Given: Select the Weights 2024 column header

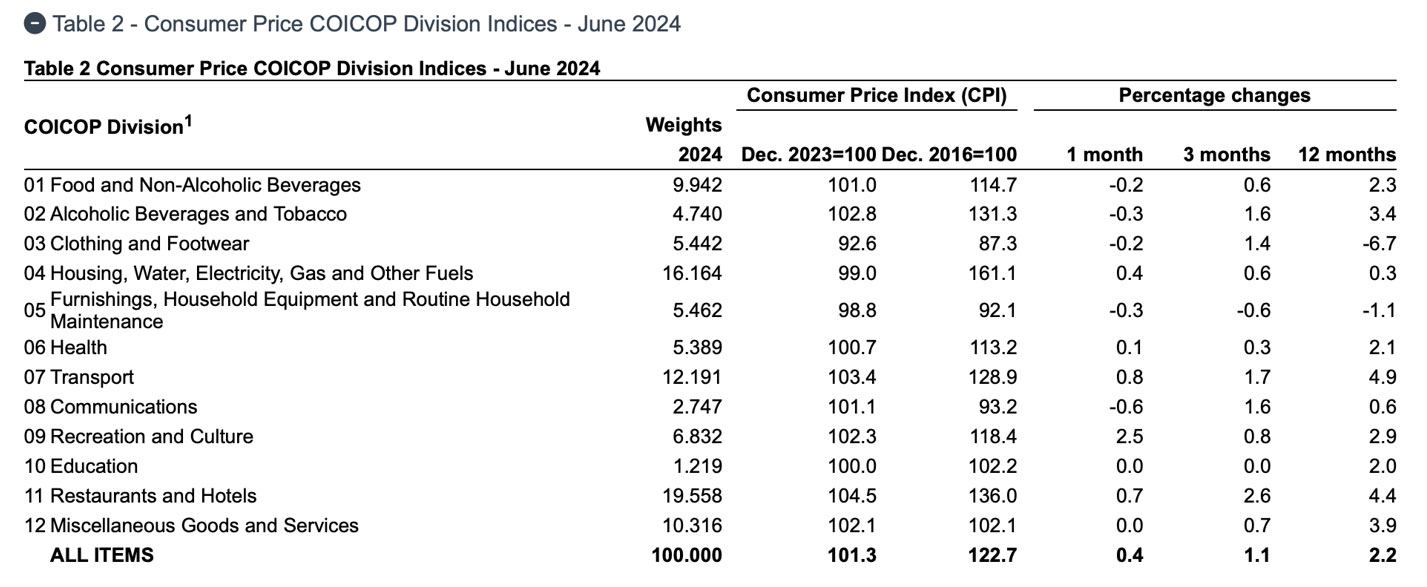Looking at the screenshot, I should [684, 139].
